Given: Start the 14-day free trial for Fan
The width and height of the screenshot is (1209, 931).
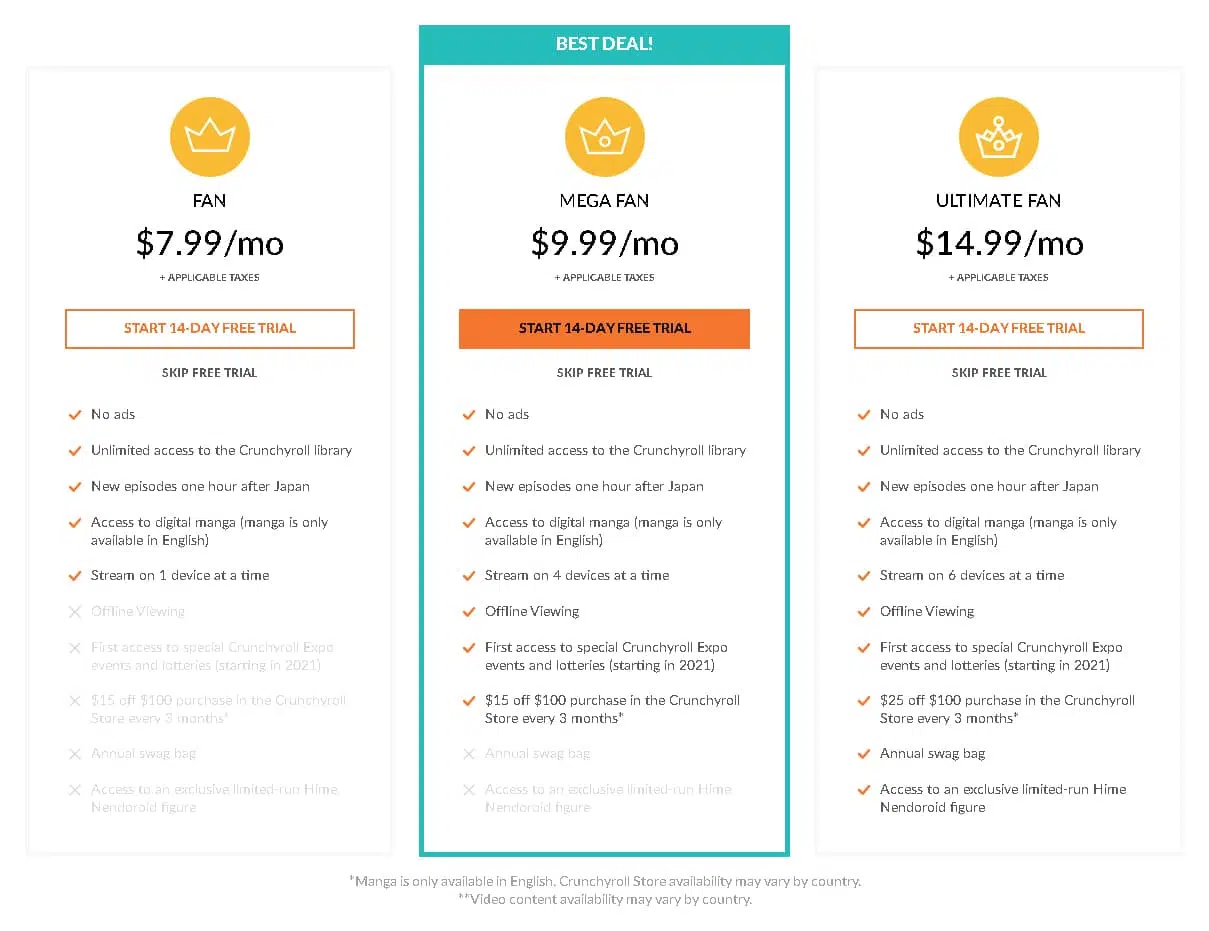Looking at the screenshot, I should pyautogui.click(x=210, y=328).
